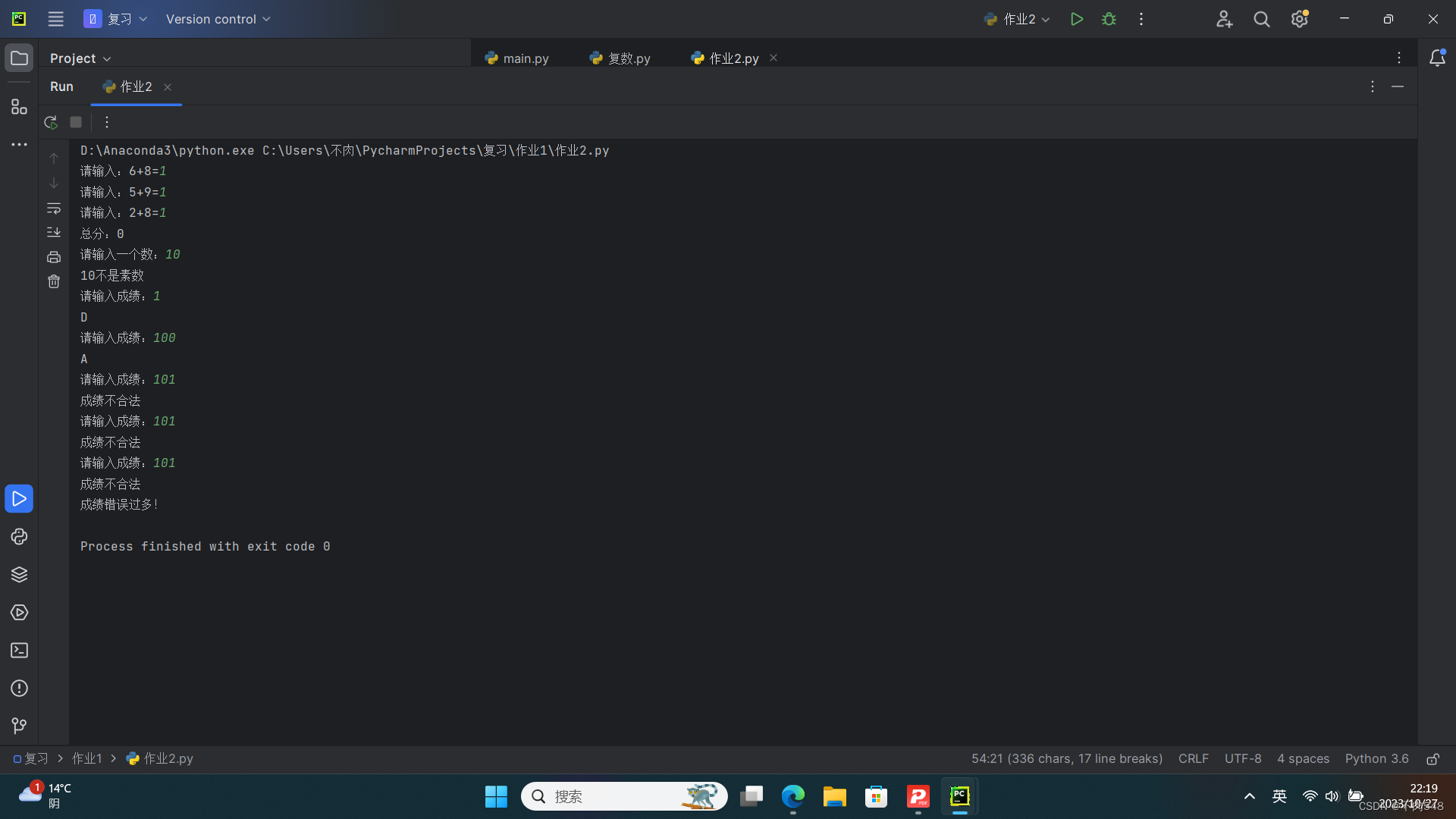Click the Stop process square icon

pyautogui.click(x=76, y=122)
